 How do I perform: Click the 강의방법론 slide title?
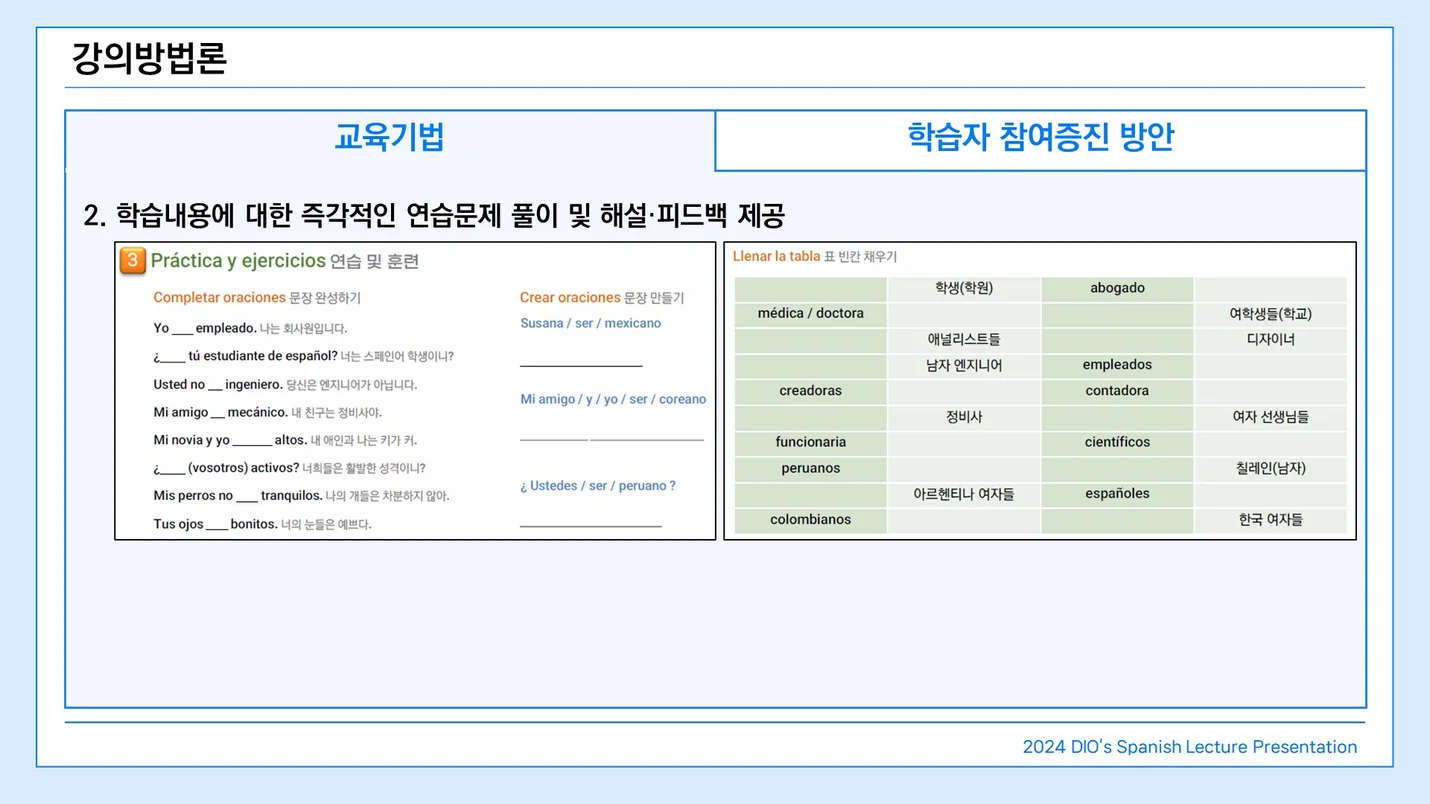pyautogui.click(x=149, y=59)
